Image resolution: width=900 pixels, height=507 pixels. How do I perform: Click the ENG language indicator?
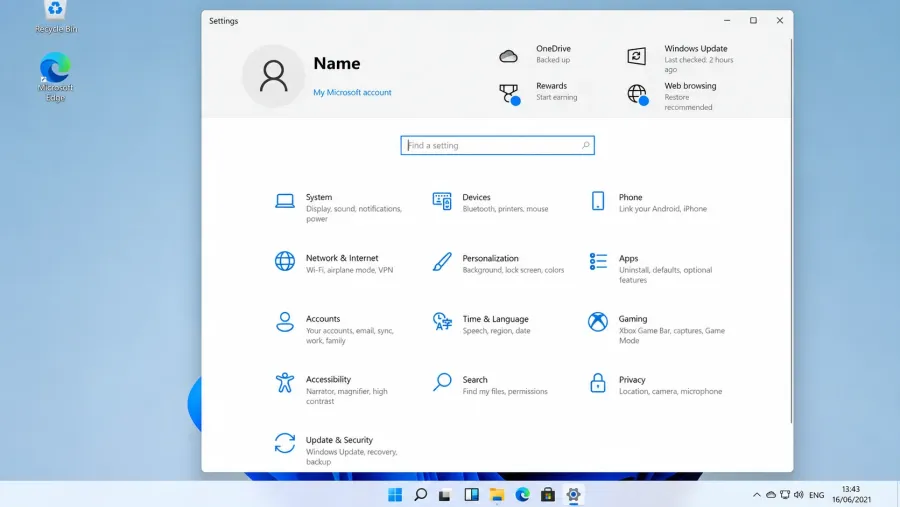[816, 495]
